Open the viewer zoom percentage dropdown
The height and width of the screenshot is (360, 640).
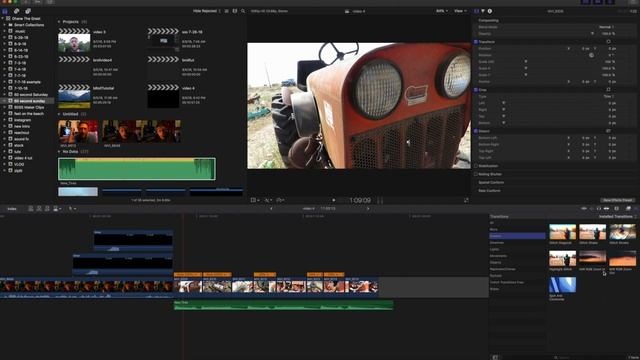coord(442,11)
